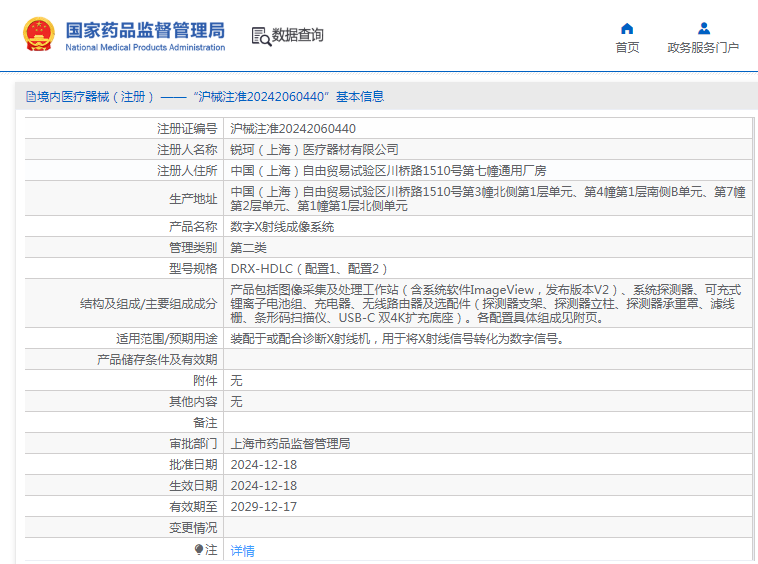Viewport: 758px width, 564px height.
Task: Click the 注册证编号 label cell
Action: coord(187,129)
